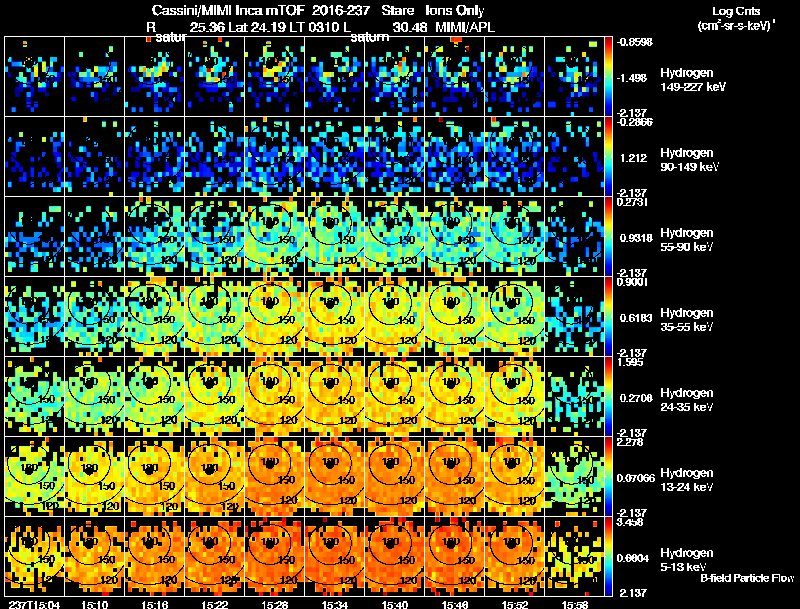Click the 'Ions Only' title text

pos(455,11)
